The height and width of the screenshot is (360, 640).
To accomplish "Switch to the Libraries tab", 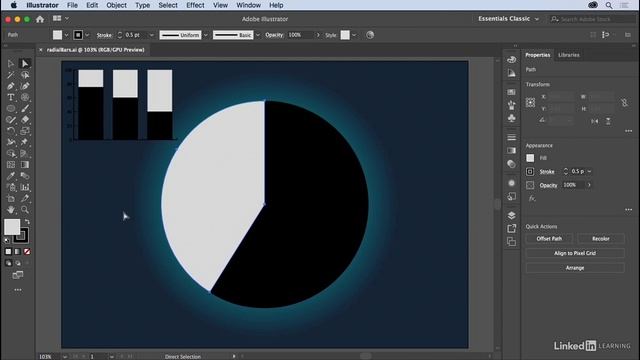I will coord(569,55).
